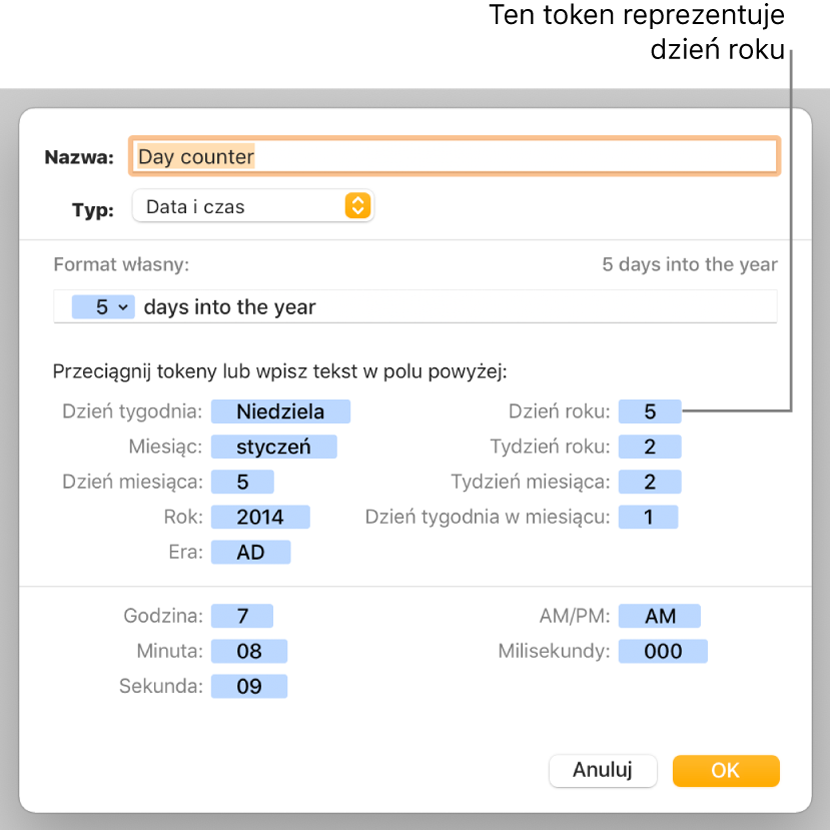Pick the Dzień tygodnia w miesiącu token
Screen dimensions: 830x830
point(648,517)
